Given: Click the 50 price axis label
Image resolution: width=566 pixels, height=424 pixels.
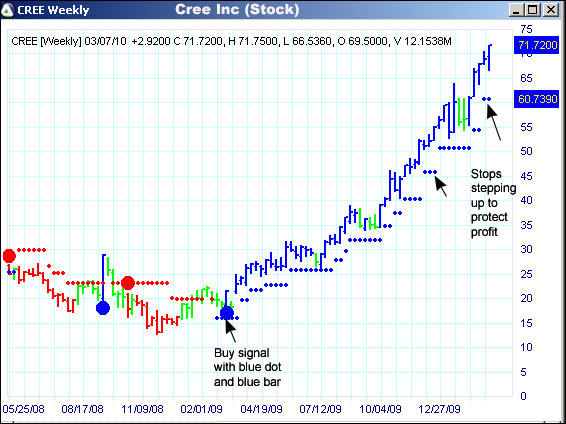Looking at the screenshot, I should point(526,151).
